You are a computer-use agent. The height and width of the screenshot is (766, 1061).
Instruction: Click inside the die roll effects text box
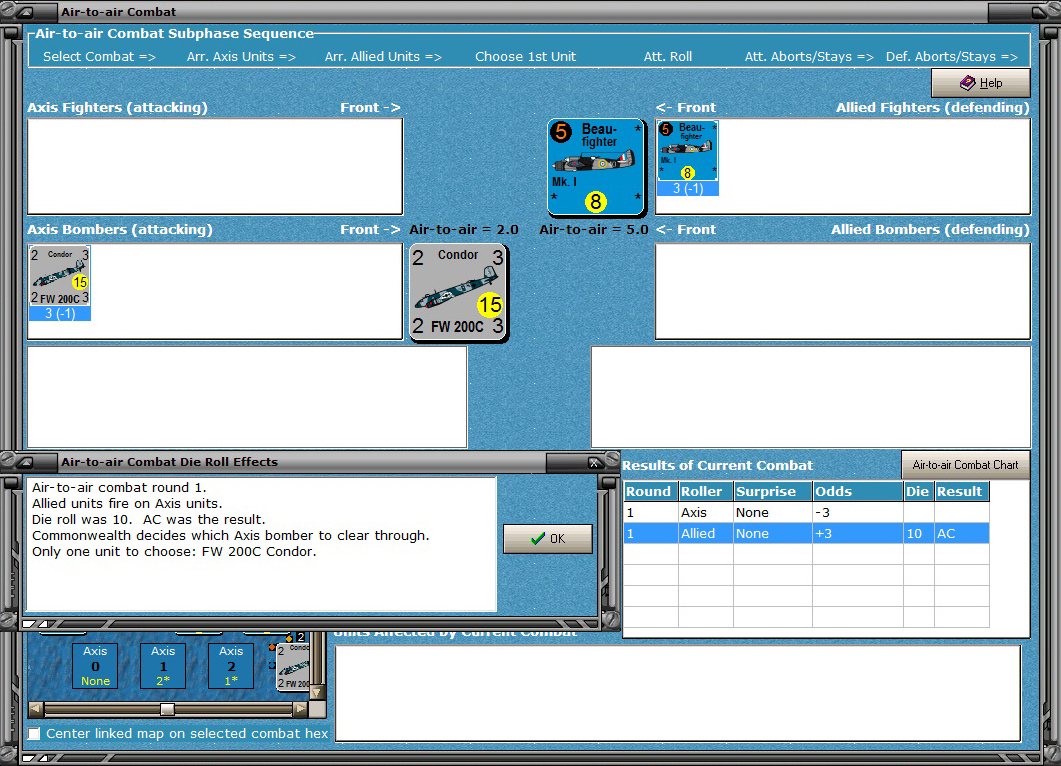coord(261,545)
